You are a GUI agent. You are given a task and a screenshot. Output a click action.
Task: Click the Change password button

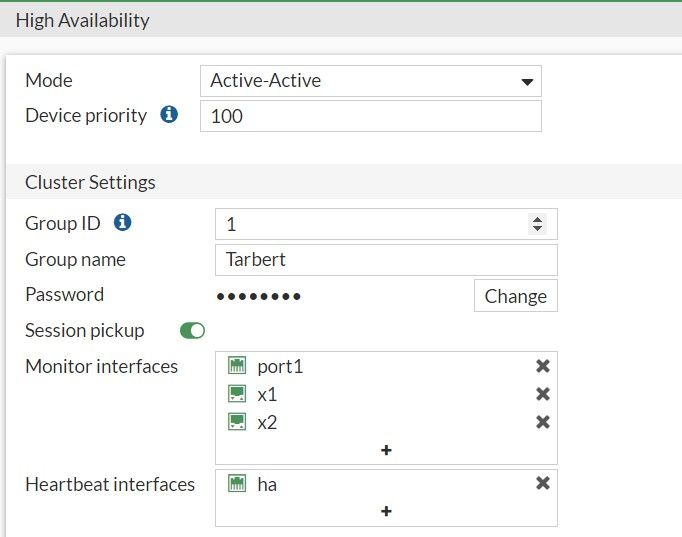515,296
